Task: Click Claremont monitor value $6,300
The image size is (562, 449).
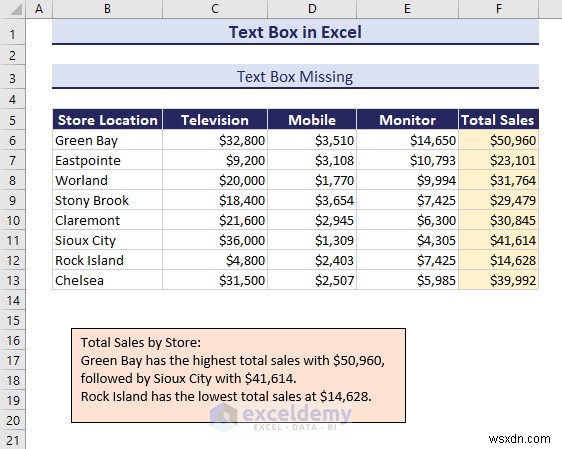Action: 408,220
